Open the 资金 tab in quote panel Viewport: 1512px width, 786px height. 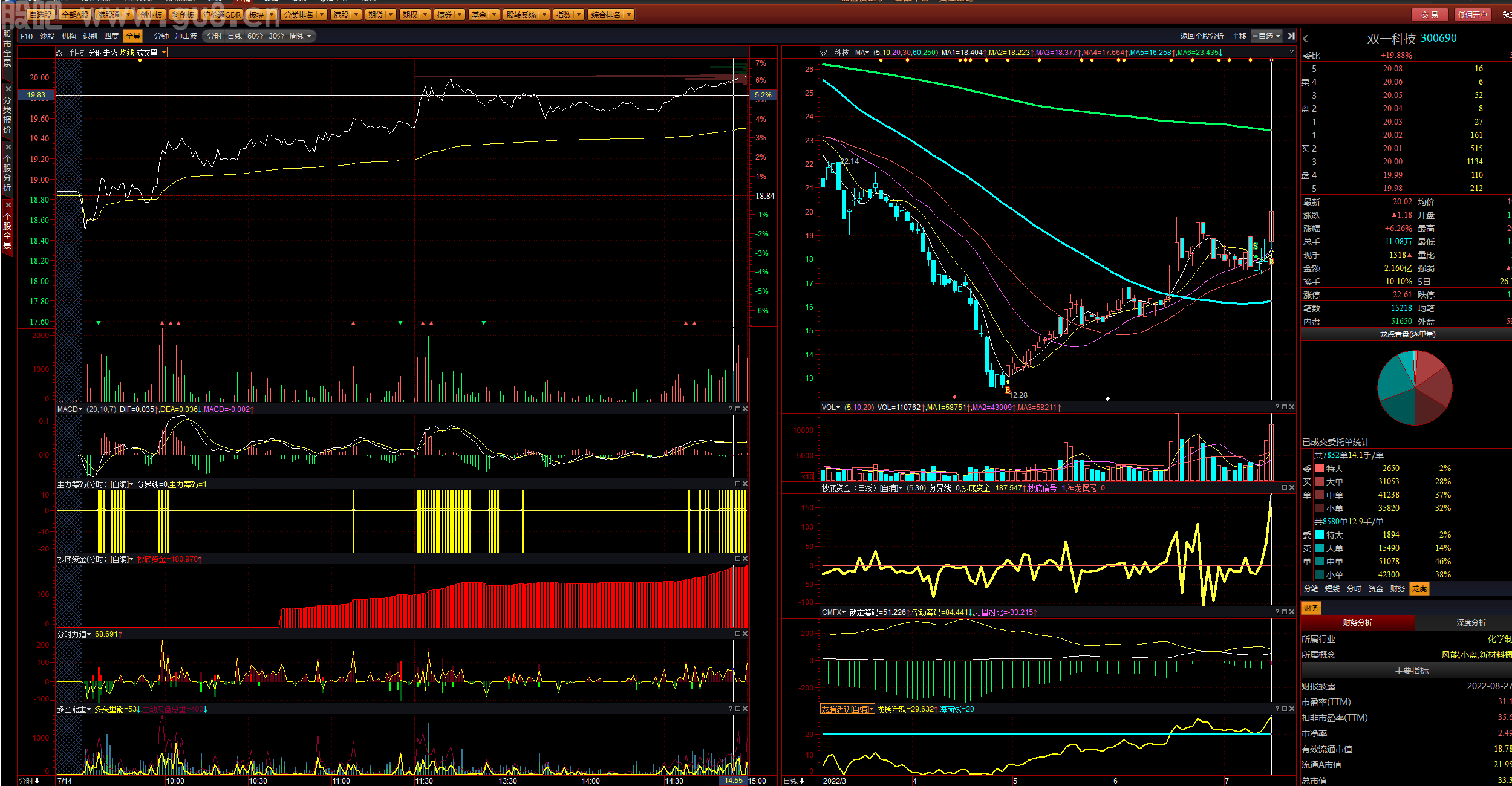pos(1375,589)
